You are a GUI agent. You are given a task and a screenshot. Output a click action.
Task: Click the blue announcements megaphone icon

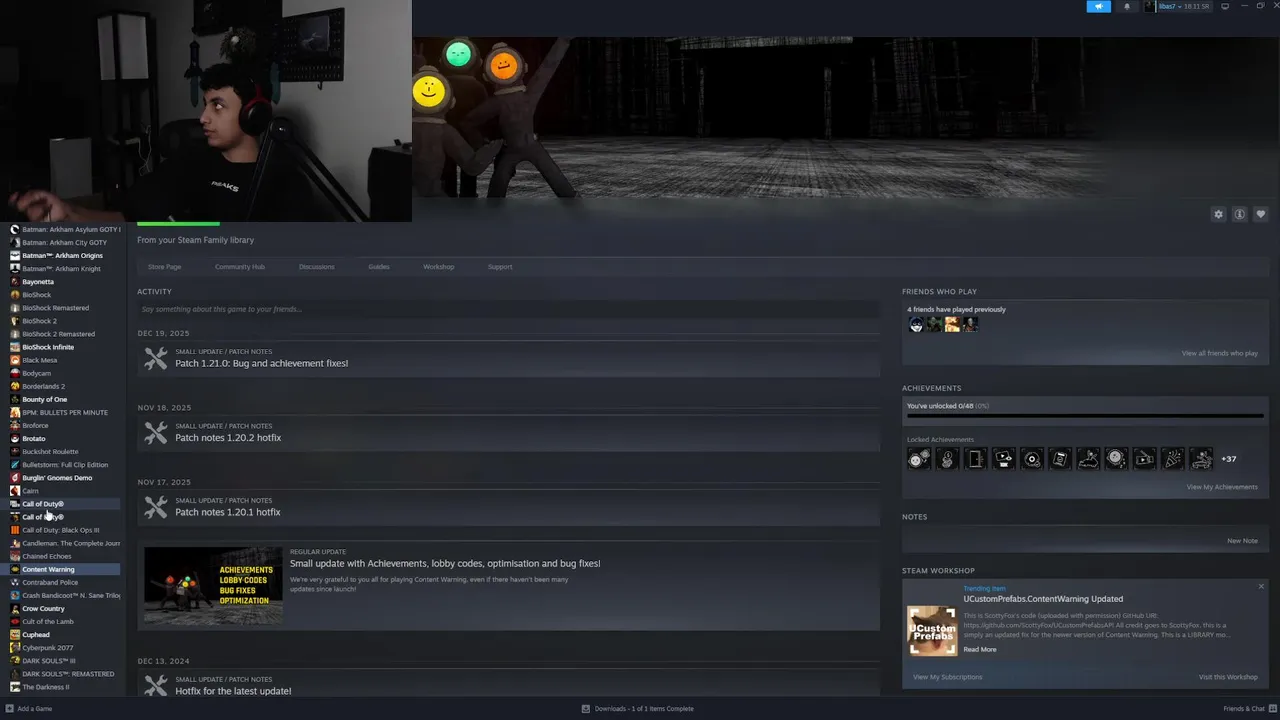1098,6
